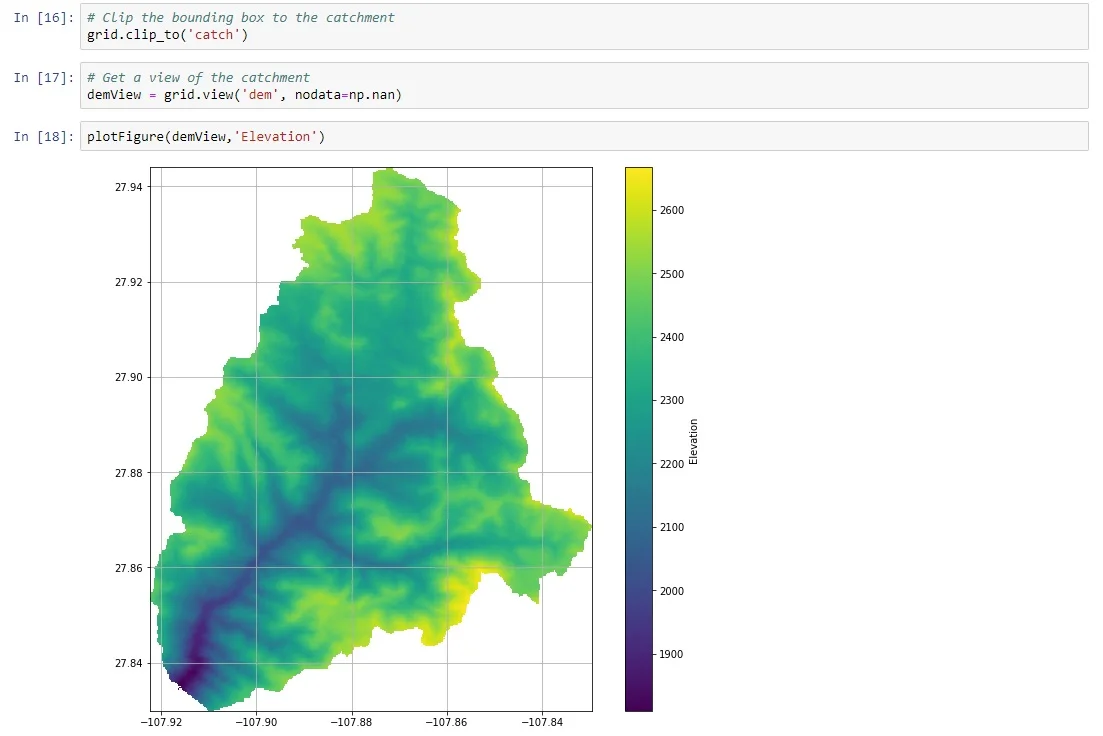Click the −107.86 longitude axis label
The height and width of the screenshot is (736, 1103).
[x=447, y=722]
